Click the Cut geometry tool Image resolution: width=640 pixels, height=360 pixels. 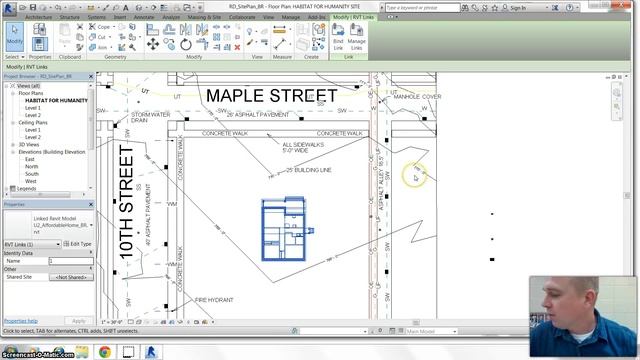tap(98, 37)
